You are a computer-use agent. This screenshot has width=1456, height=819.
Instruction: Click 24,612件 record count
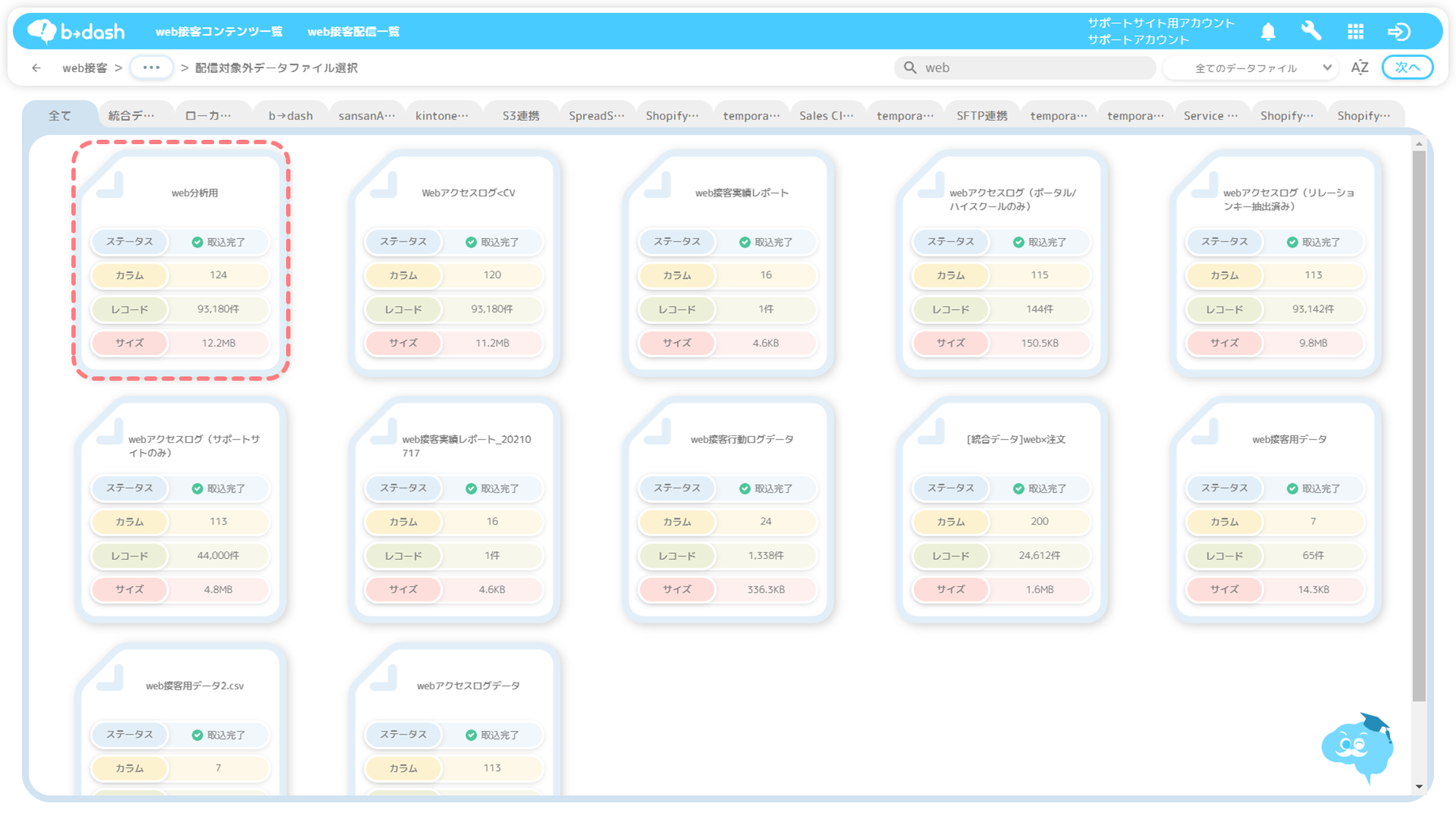pyautogui.click(x=1040, y=555)
